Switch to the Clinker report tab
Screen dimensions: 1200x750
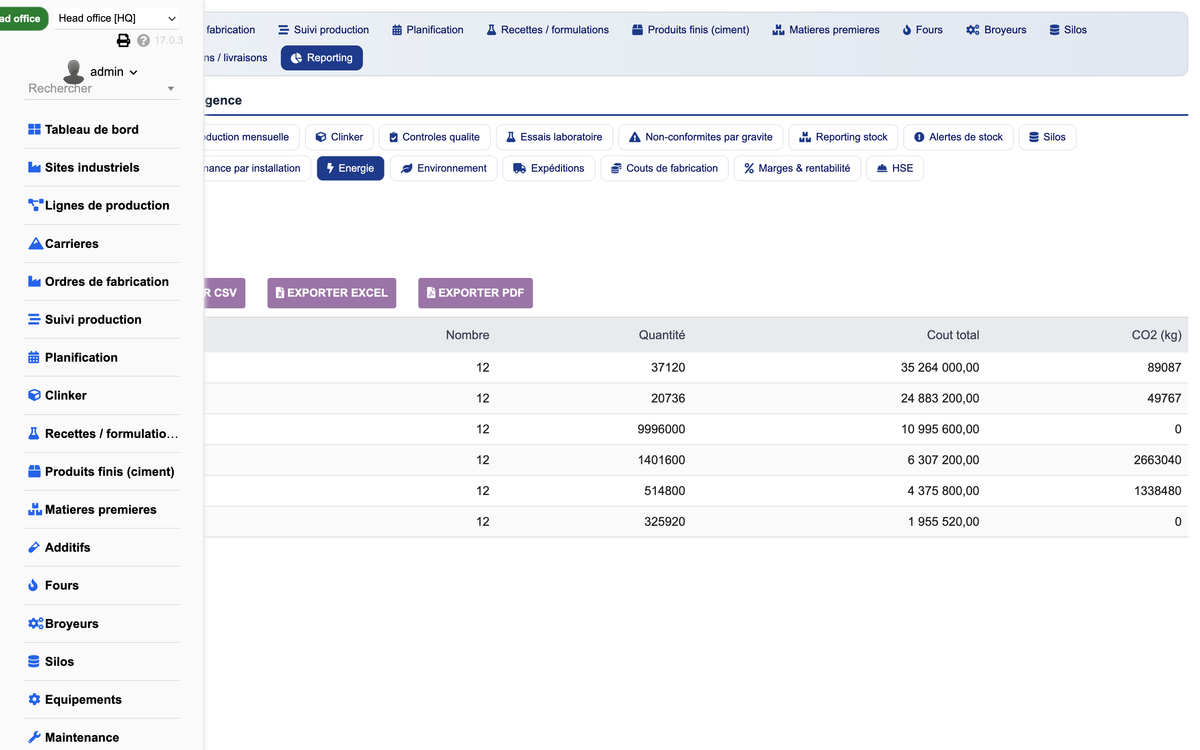click(x=340, y=137)
